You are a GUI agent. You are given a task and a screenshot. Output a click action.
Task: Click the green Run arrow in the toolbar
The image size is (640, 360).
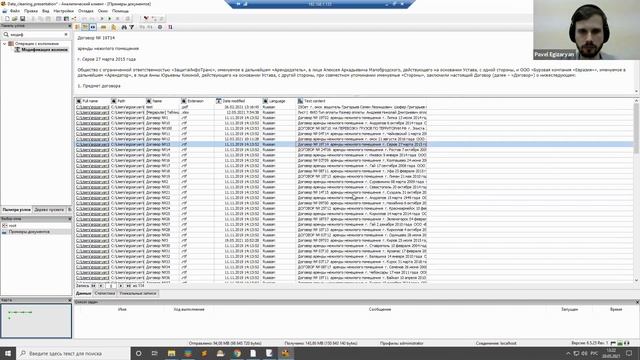109,19
